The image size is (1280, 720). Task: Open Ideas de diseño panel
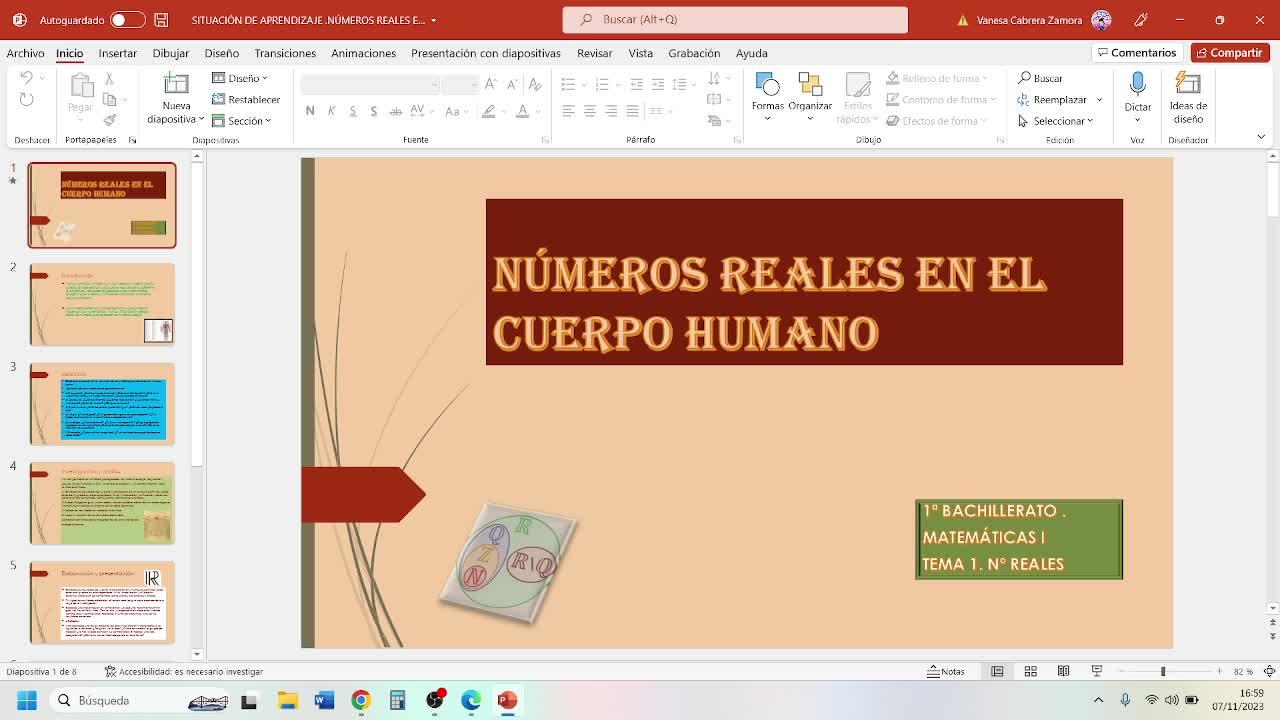(1188, 88)
